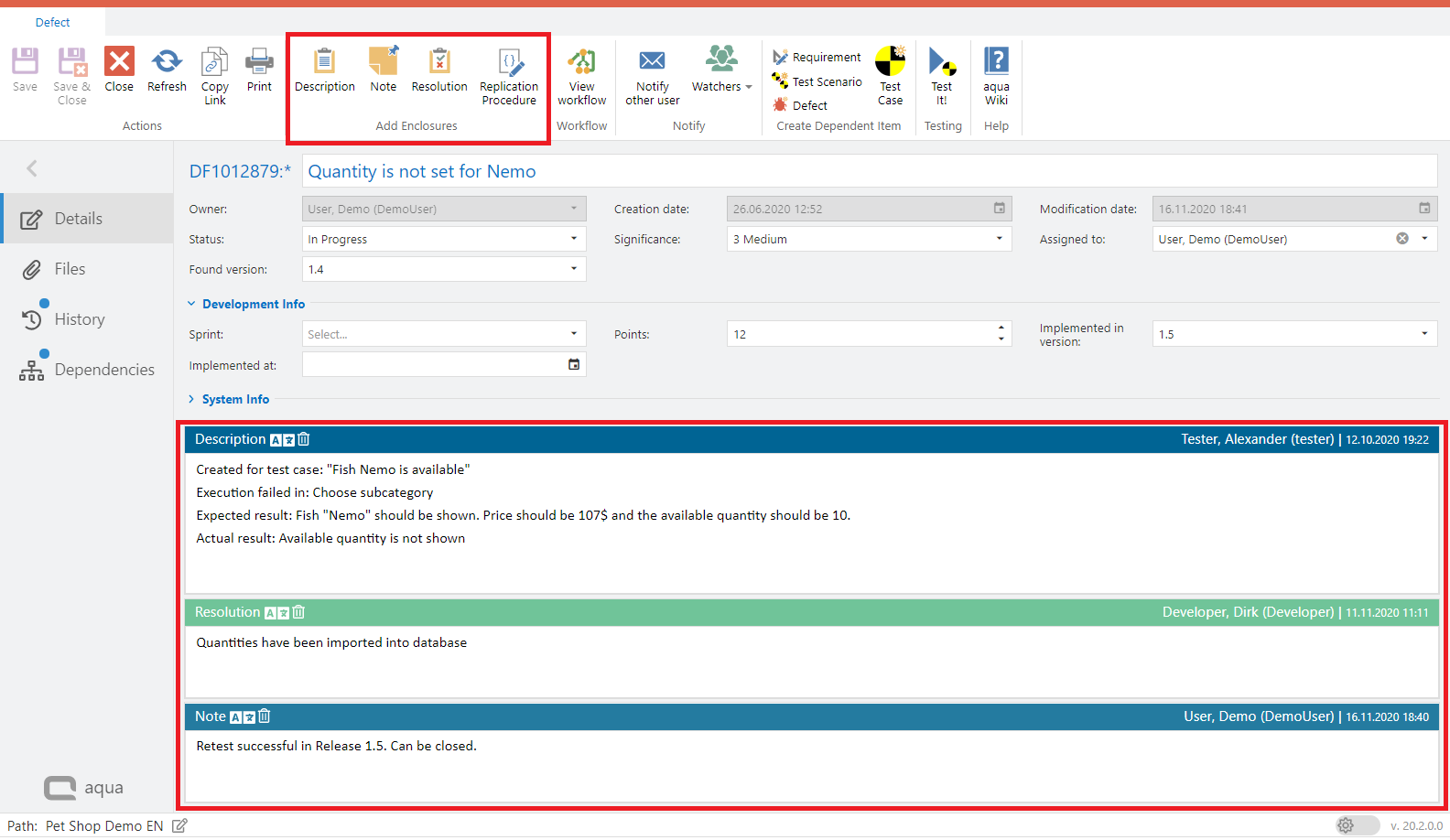
Task: Toggle the switch next to settings gear
Action: (1358, 825)
